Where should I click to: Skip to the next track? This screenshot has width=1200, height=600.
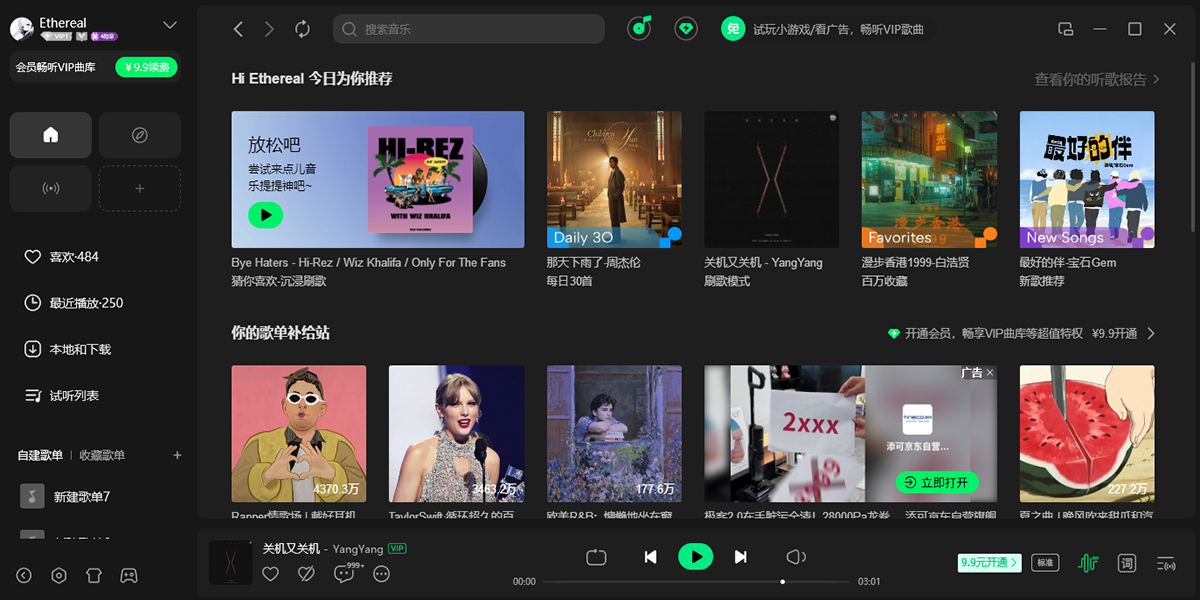tap(741, 557)
